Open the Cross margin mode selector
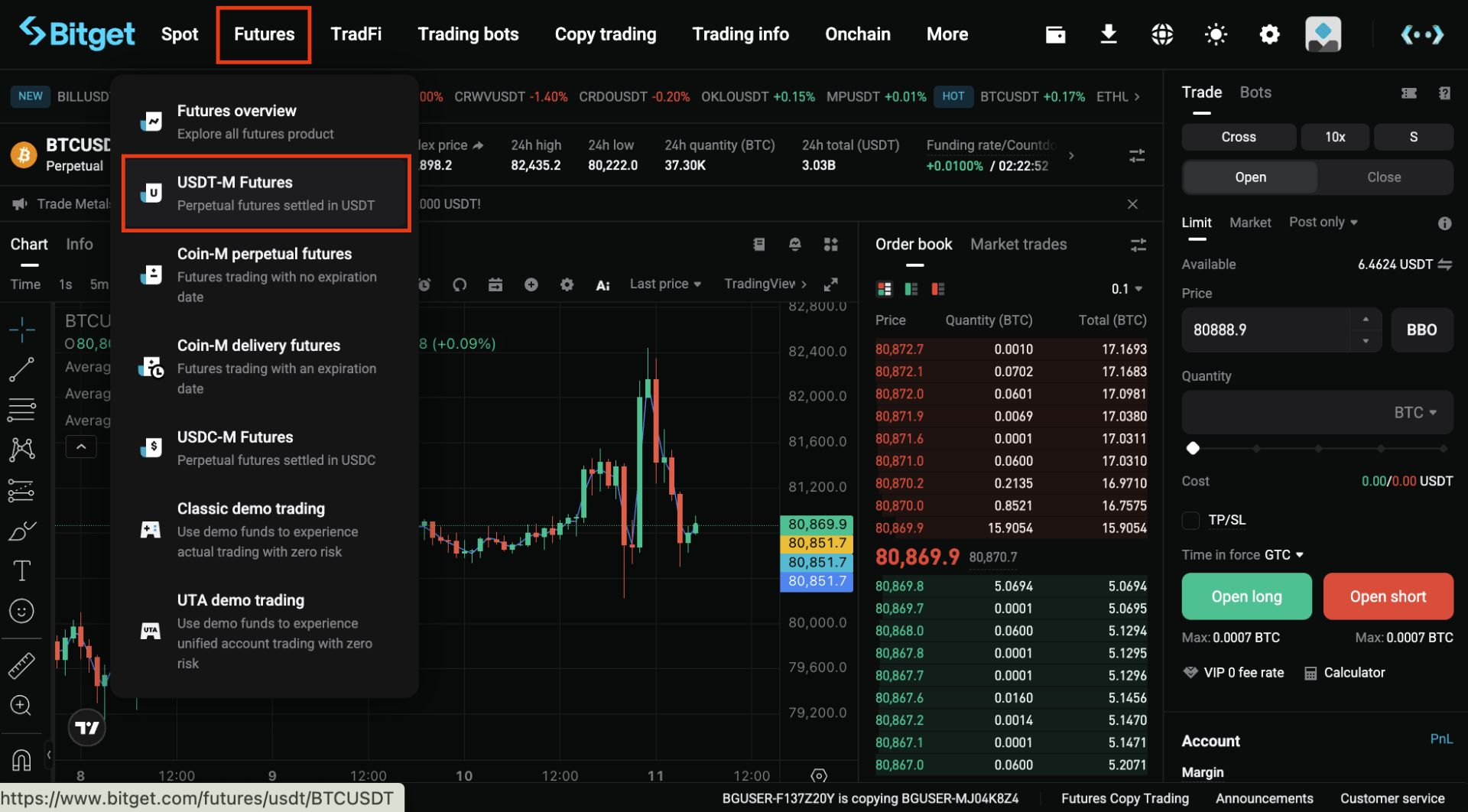Image resolution: width=1468 pixels, height=812 pixels. [x=1239, y=137]
